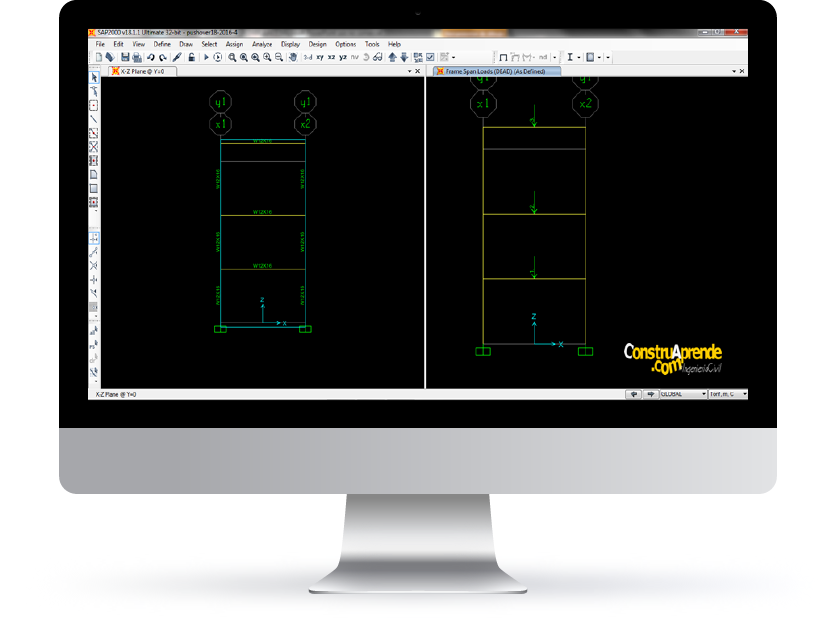The height and width of the screenshot is (640, 836).
Task: Open the Assign menu
Action: click(x=234, y=44)
